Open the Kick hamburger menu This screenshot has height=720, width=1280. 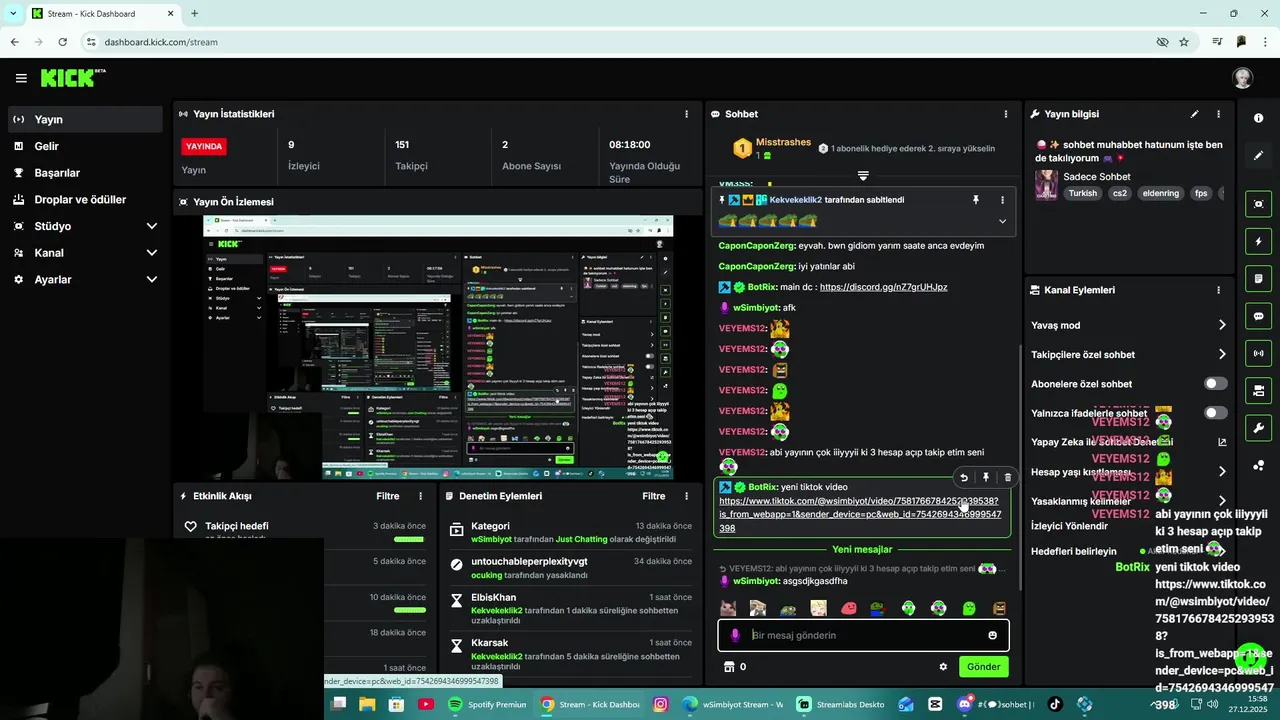pyautogui.click(x=21, y=78)
